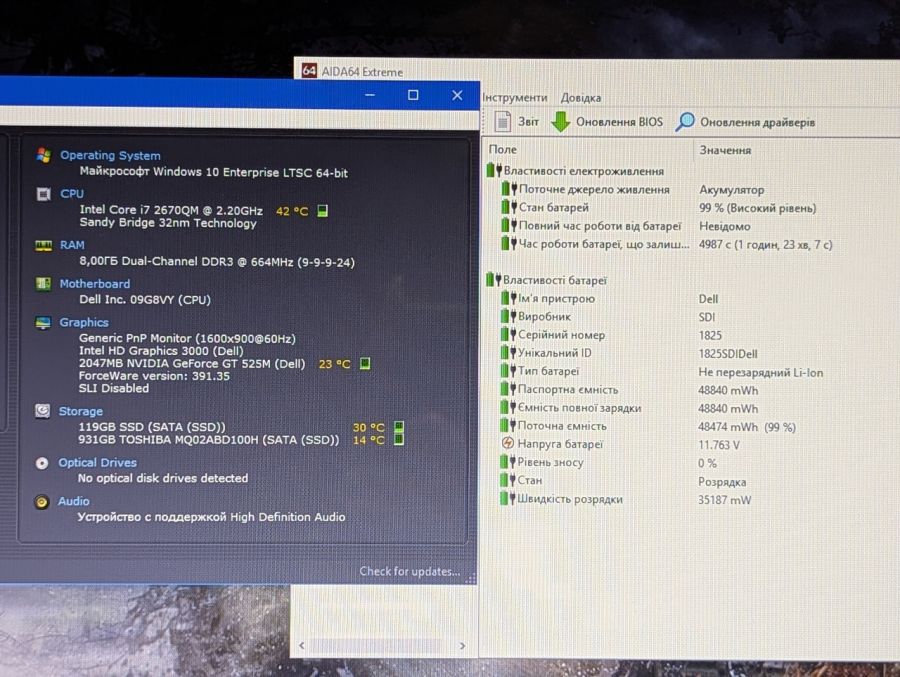Click the Windows flag Operating System icon
900x677 pixels.
44,155
